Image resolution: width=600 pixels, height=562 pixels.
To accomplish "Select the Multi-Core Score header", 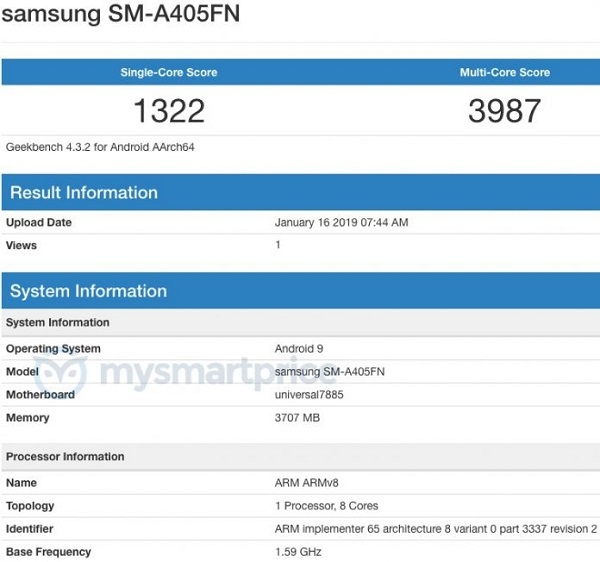I will pyautogui.click(x=504, y=73).
